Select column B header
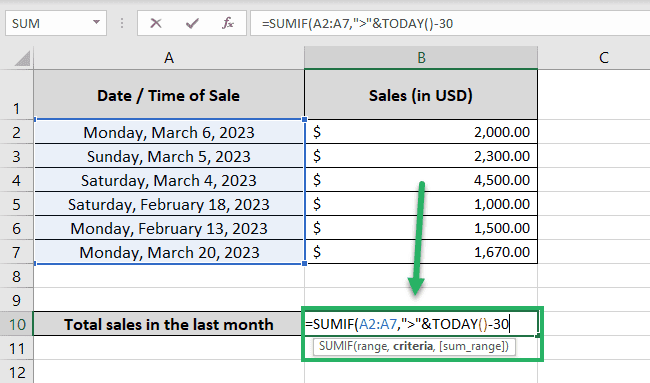This screenshot has height=383, width=650. (x=421, y=58)
